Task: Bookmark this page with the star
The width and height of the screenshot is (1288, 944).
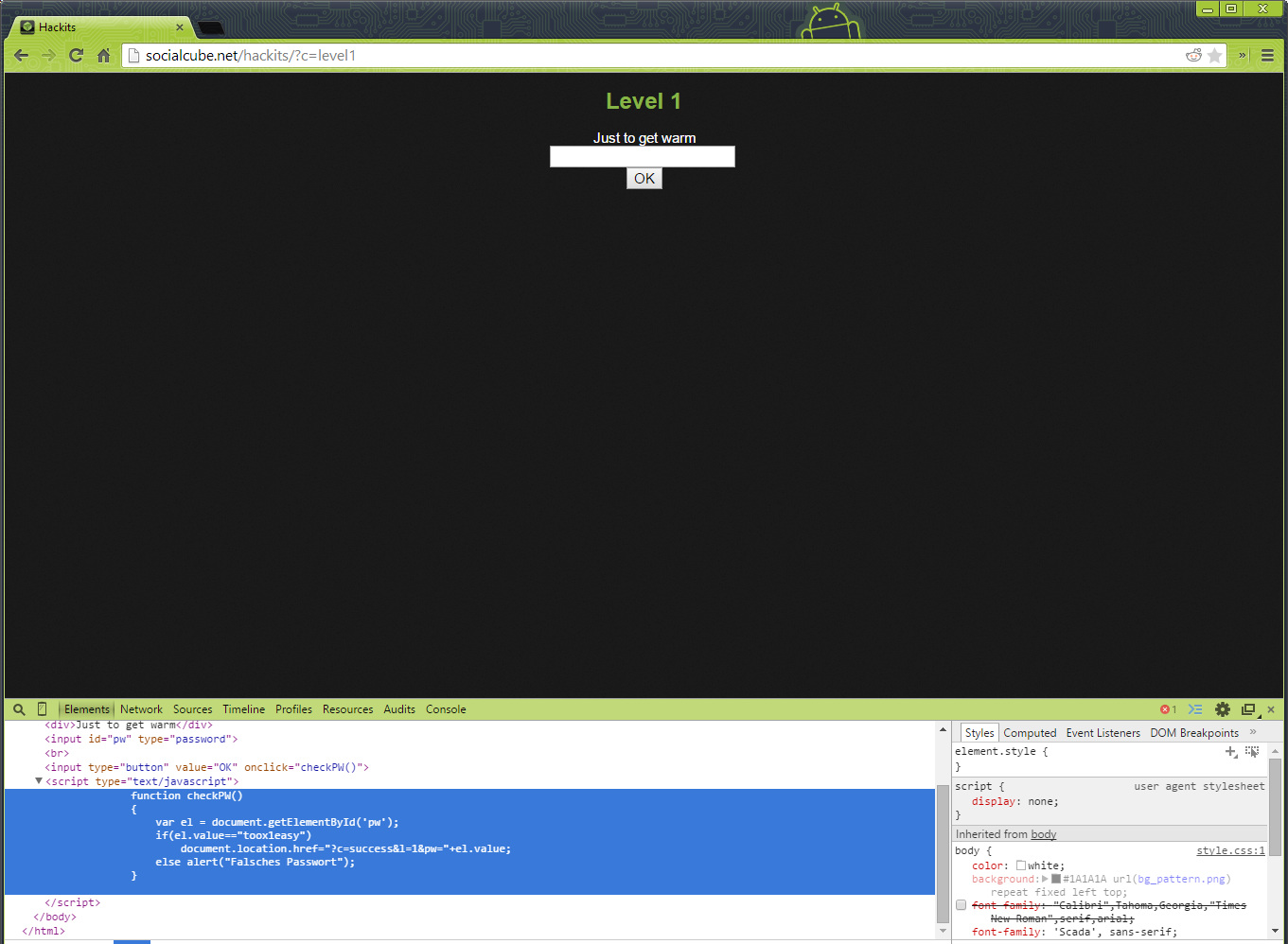Action: point(1215,56)
